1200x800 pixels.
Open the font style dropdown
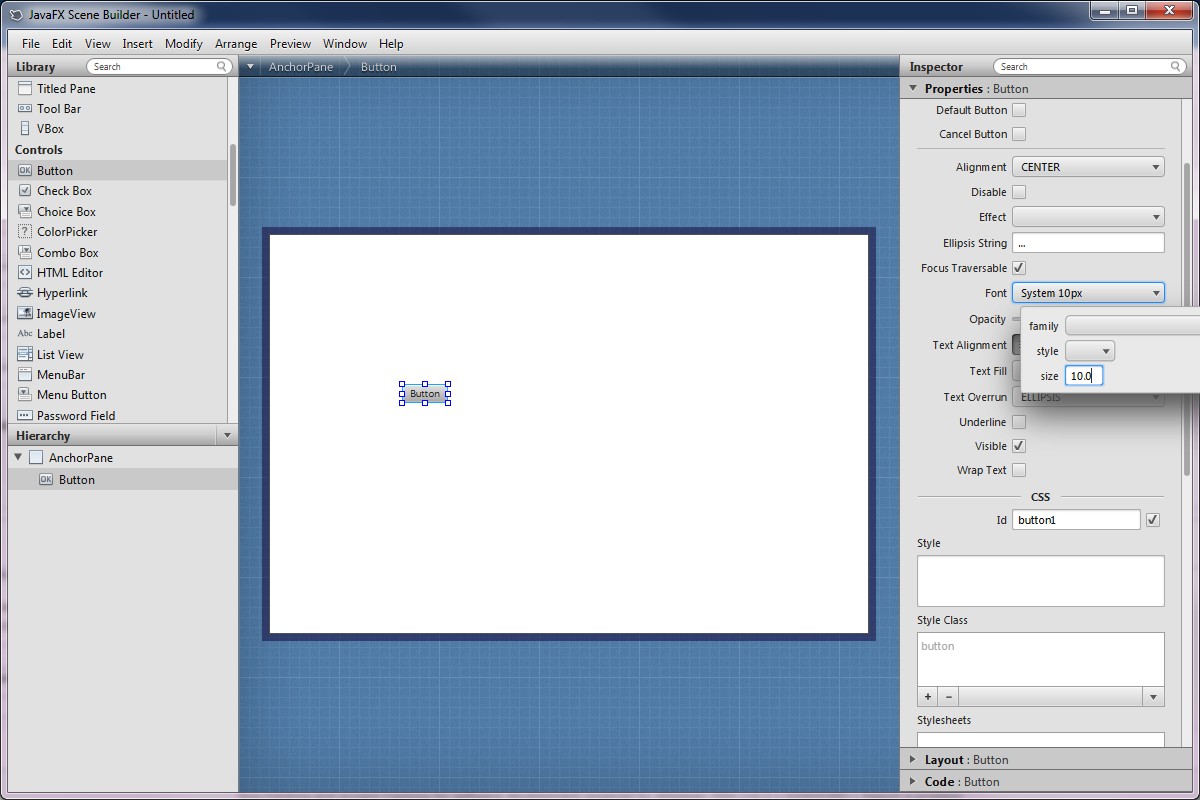pyautogui.click(x=1089, y=351)
